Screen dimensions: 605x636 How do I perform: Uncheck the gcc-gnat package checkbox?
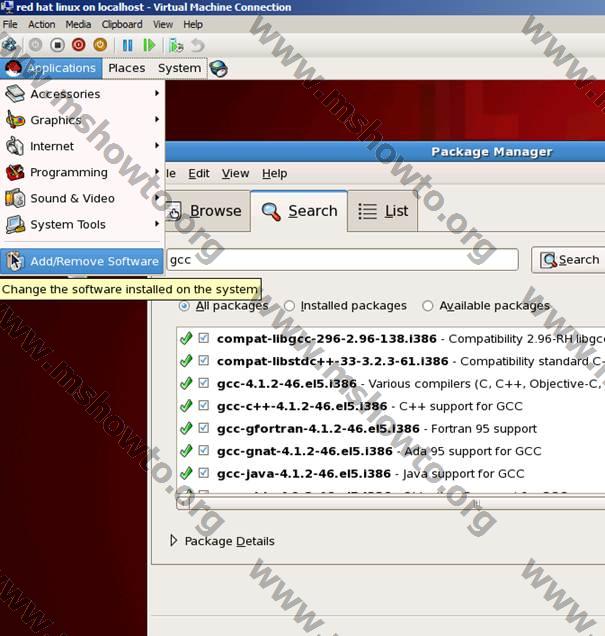pyautogui.click(x=204, y=450)
